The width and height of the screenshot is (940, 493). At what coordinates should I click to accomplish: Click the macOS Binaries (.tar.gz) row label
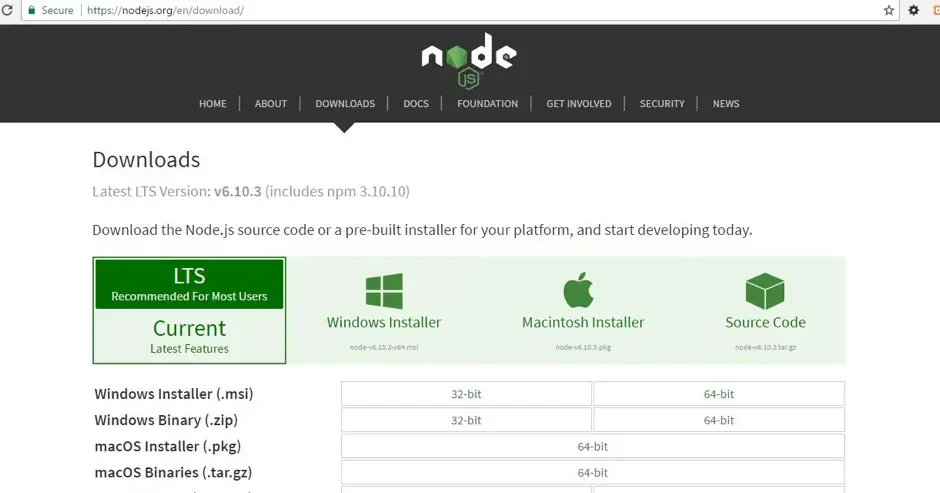tap(173, 473)
